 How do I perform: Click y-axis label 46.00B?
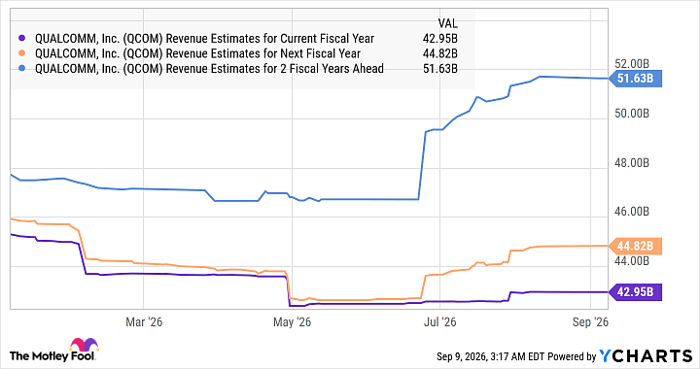pos(632,211)
